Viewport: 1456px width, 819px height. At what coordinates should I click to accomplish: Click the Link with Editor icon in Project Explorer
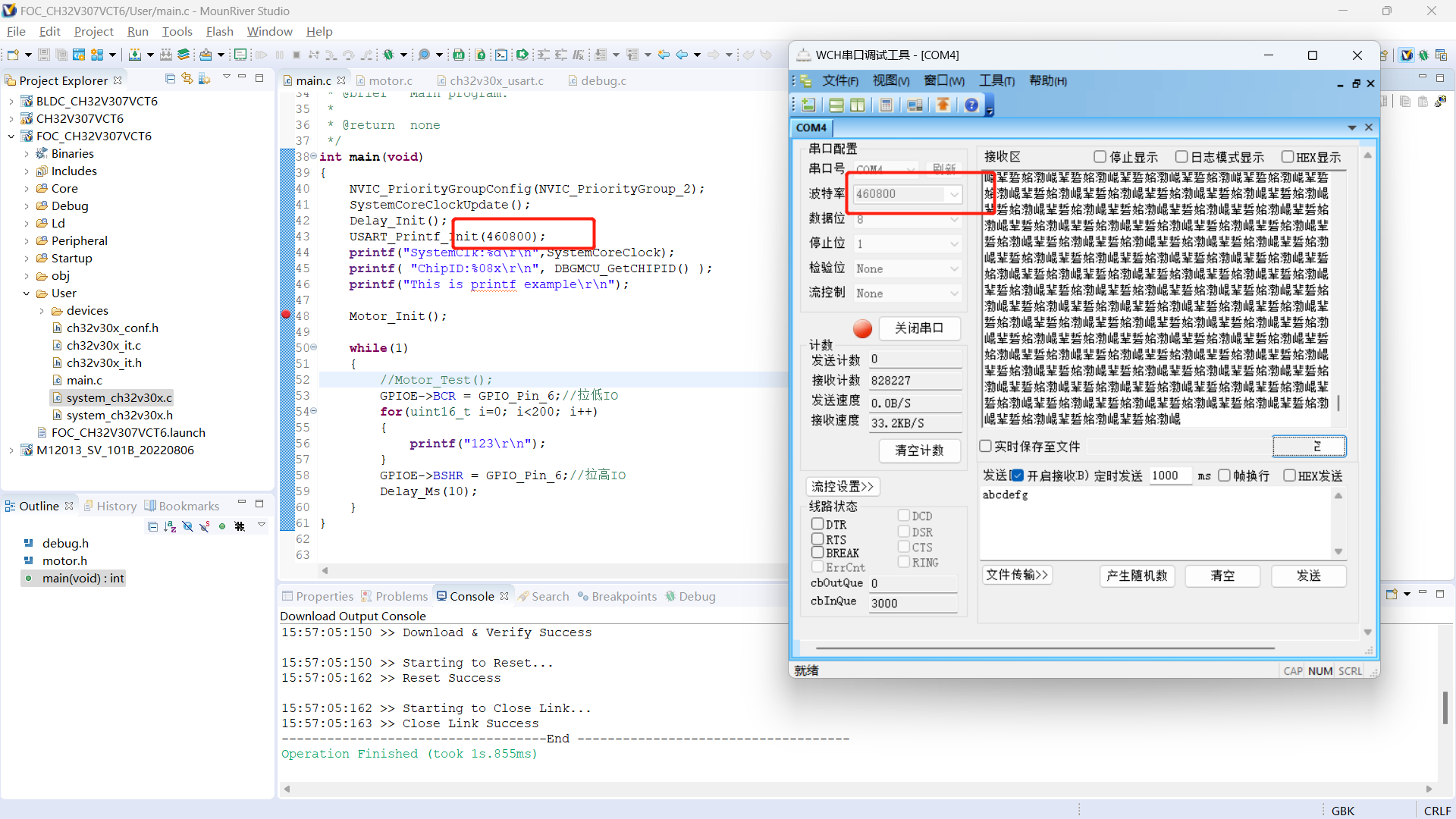pos(187,79)
